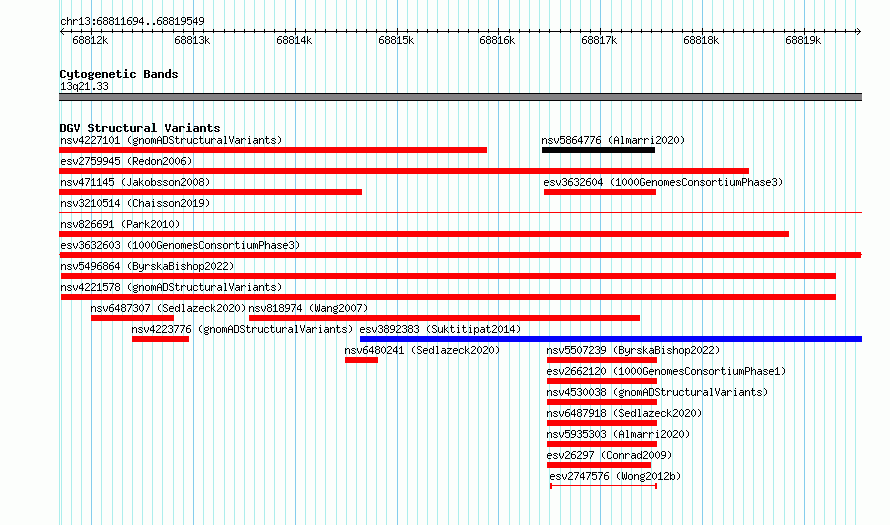Image resolution: width=890 pixels, height=525 pixels.
Task: Click the nsv4530038 gnomADStructuralVariants label
Action: [x=657, y=392]
